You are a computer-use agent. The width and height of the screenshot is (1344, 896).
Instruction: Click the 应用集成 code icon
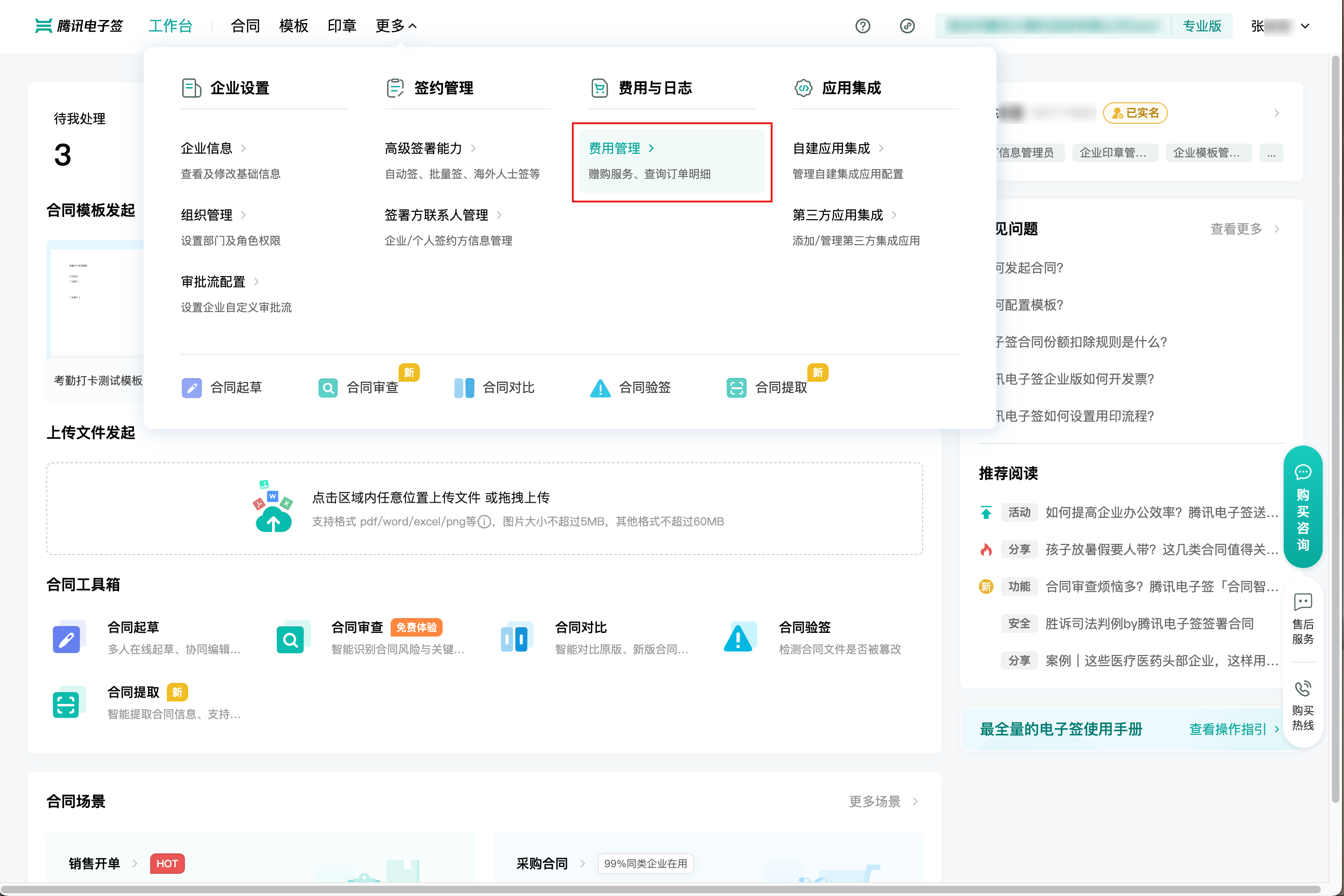[803, 88]
